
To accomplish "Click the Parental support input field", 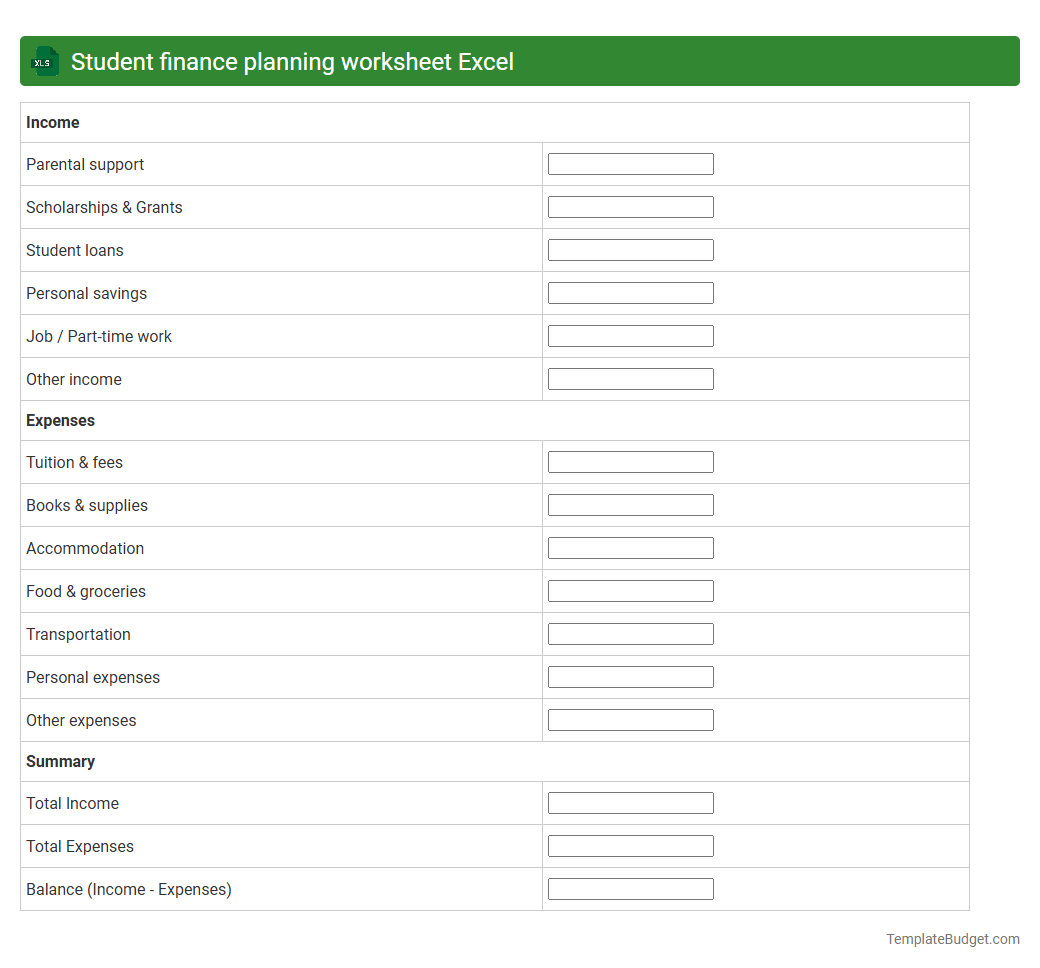I will (630, 163).
